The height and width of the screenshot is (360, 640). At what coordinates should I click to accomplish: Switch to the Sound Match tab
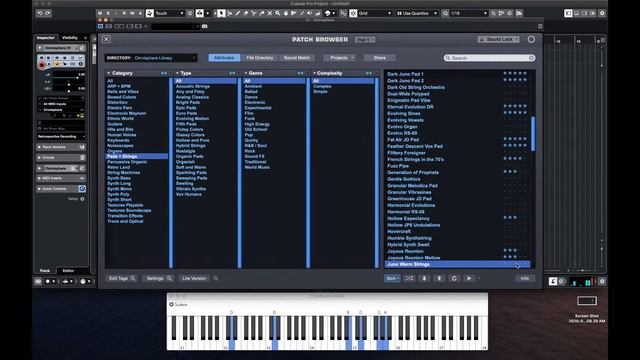[297, 58]
